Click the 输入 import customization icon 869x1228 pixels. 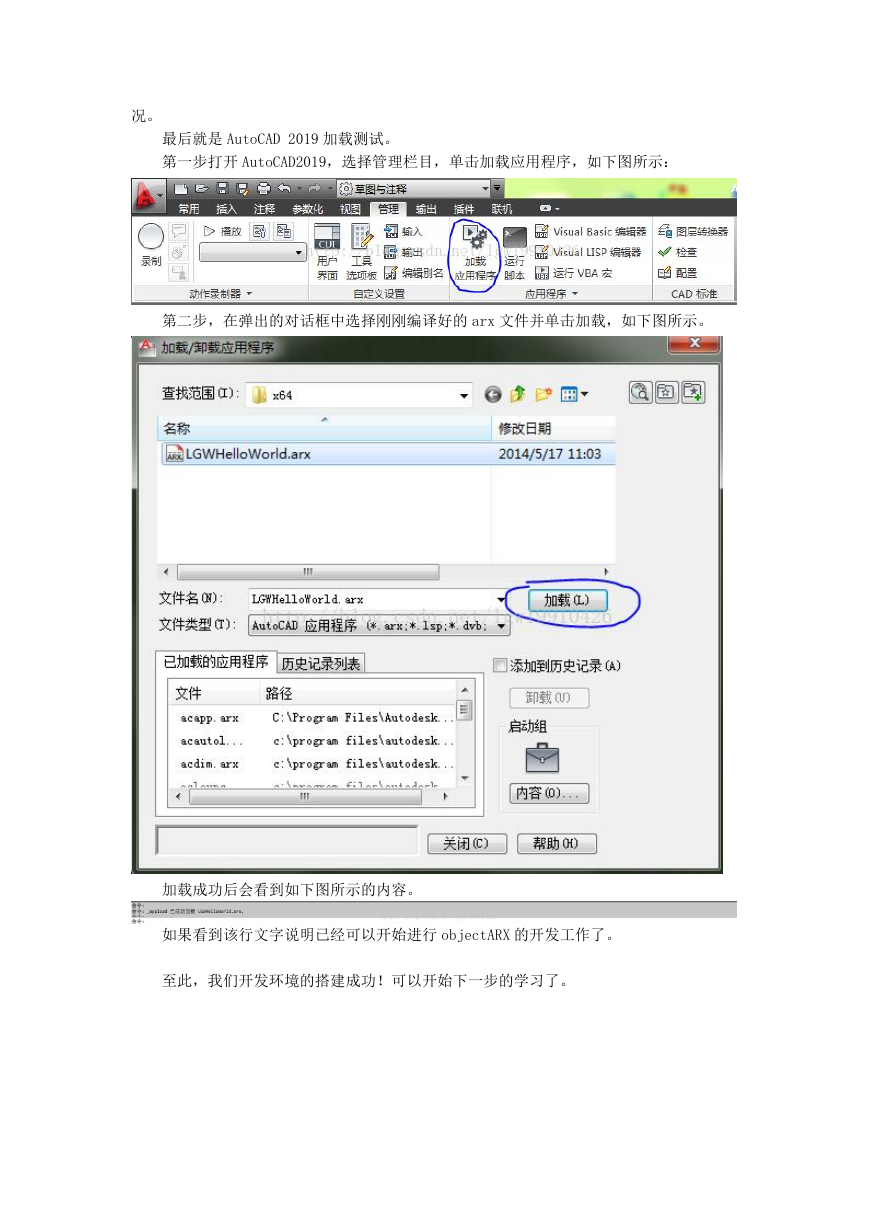tap(391, 231)
